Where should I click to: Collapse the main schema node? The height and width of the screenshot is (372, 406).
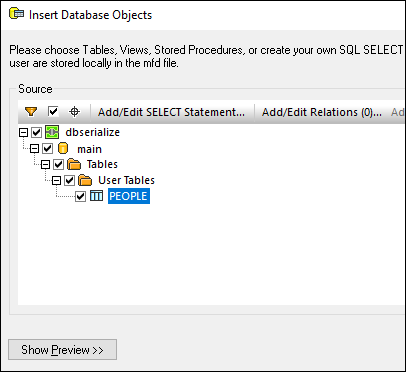(34, 149)
